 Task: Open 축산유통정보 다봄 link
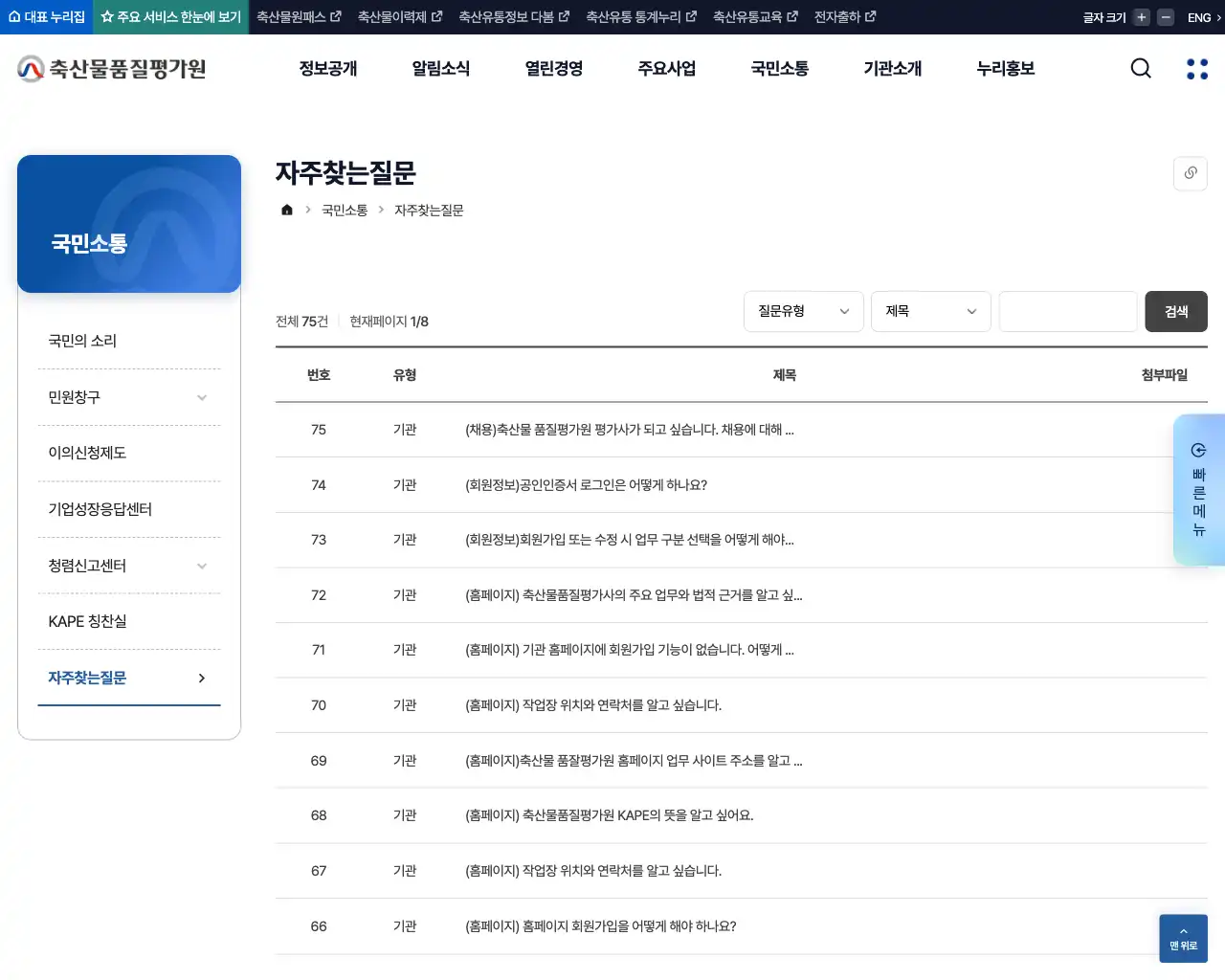tap(514, 17)
